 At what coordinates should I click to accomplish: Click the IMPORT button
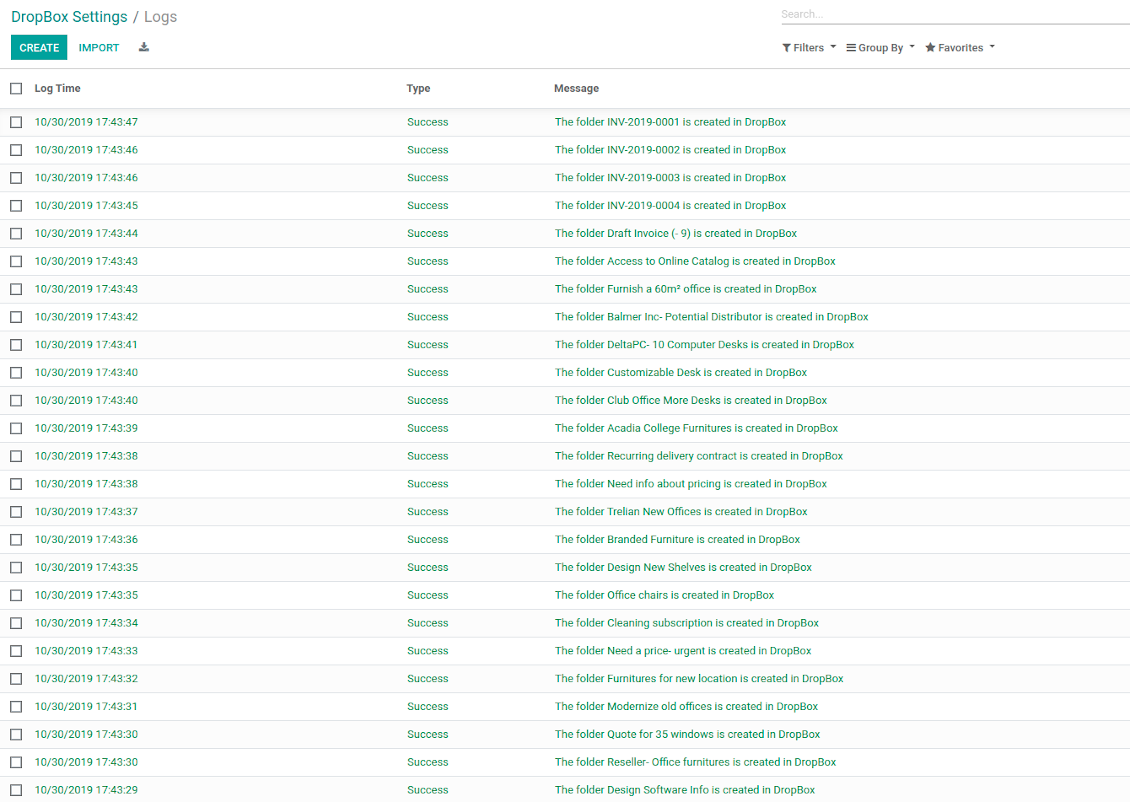pos(99,48)
